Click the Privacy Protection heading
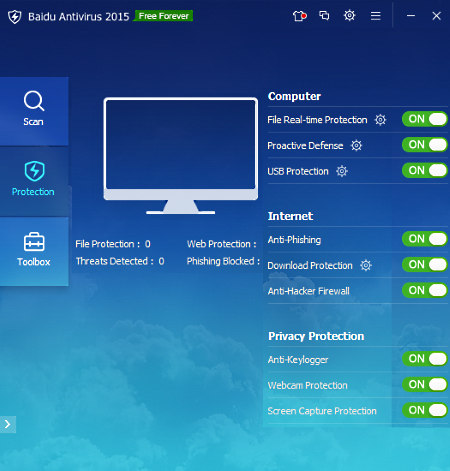This screenshot has height=471, width=450. pos(316,336)
